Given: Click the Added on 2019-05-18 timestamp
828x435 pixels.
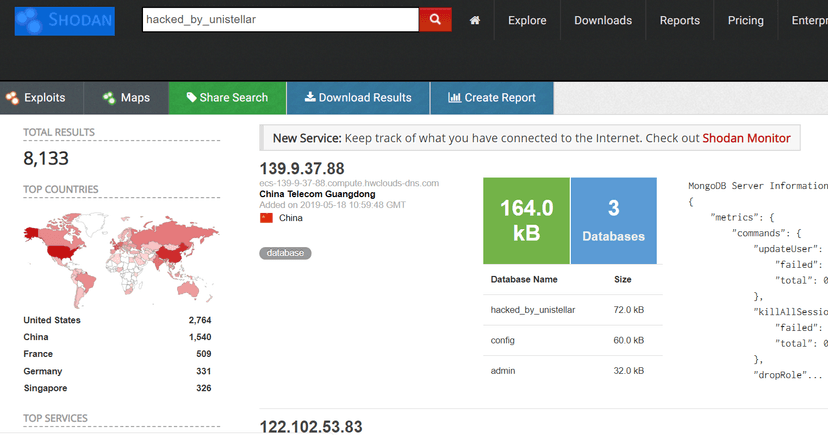Looking at the screenshot, I should (333, 205).
